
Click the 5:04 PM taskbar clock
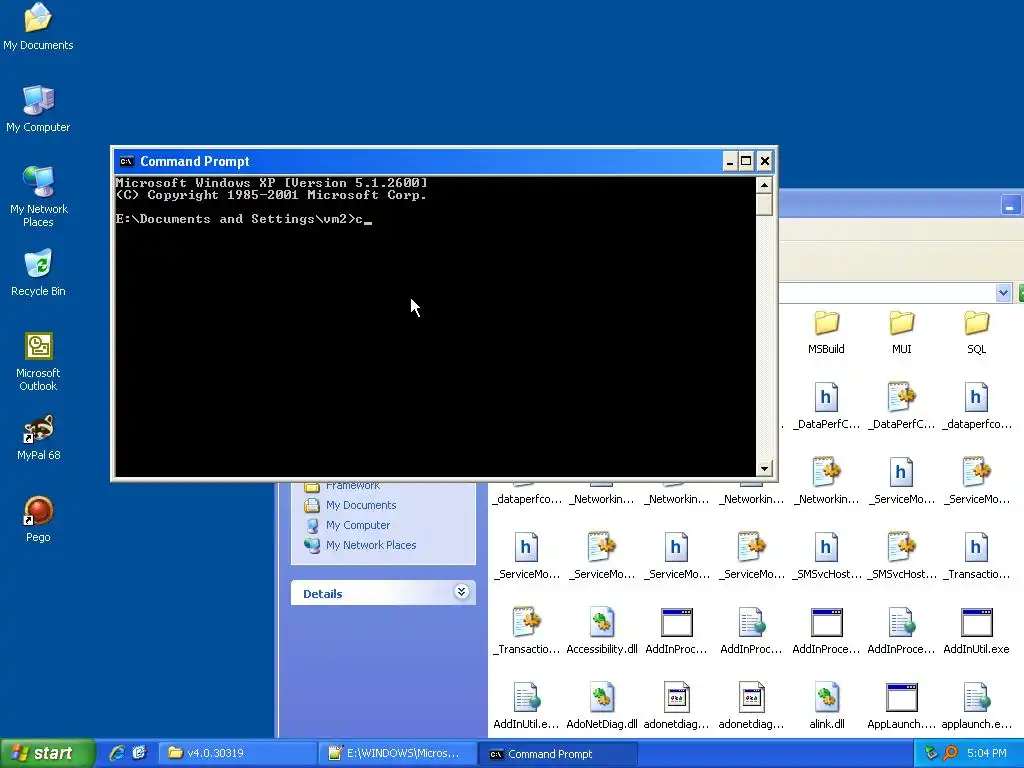pos(986,753)
